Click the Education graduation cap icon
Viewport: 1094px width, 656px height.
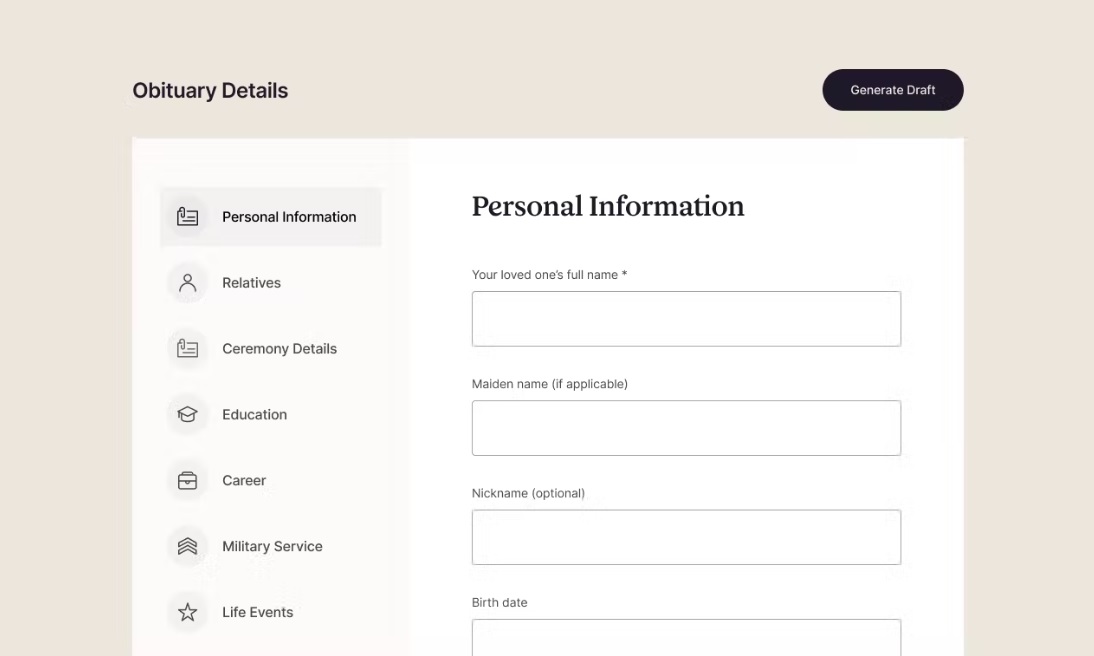coord(187,415)
